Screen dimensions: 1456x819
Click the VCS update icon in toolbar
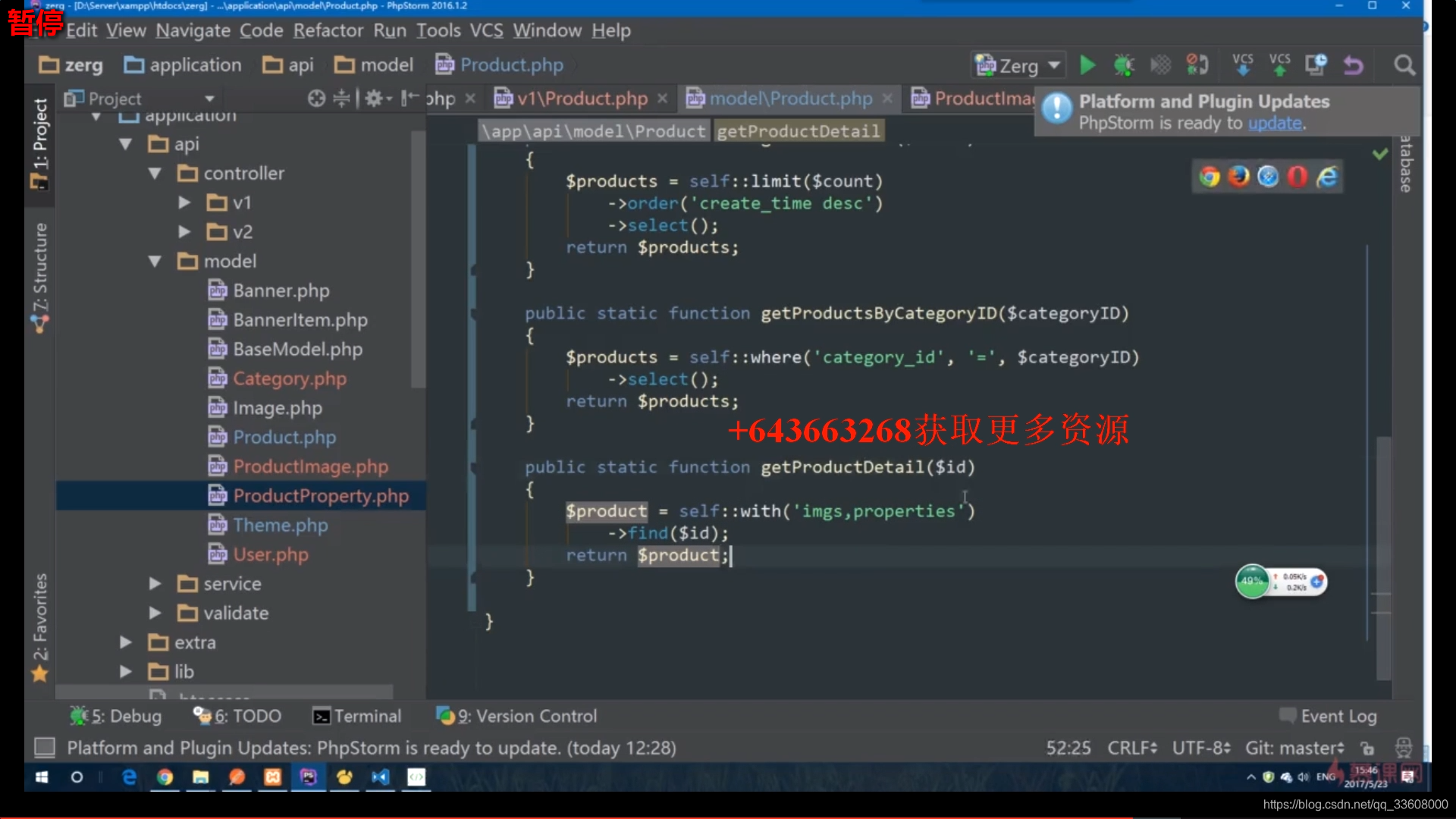[1243, 64]
